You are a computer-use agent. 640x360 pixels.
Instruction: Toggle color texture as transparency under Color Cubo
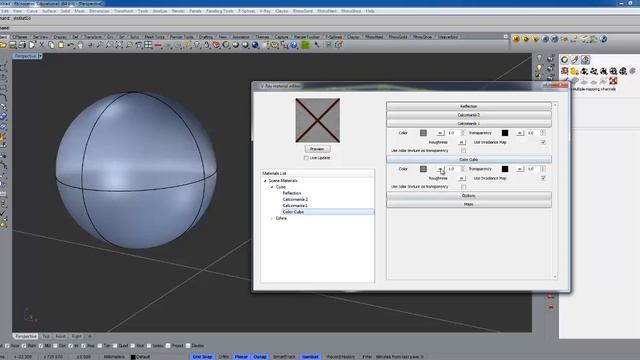point(464,187)
